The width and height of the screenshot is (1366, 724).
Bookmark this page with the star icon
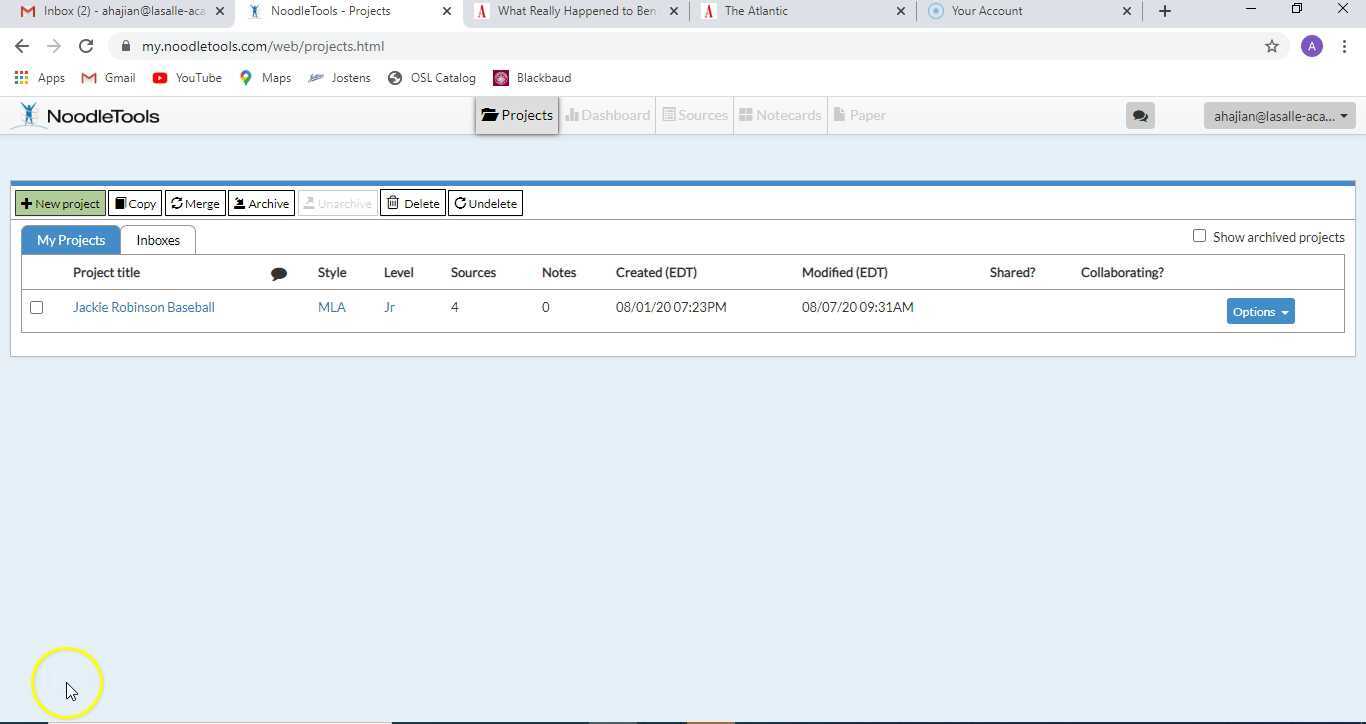pyautogui.click(x=1272, y=46)
